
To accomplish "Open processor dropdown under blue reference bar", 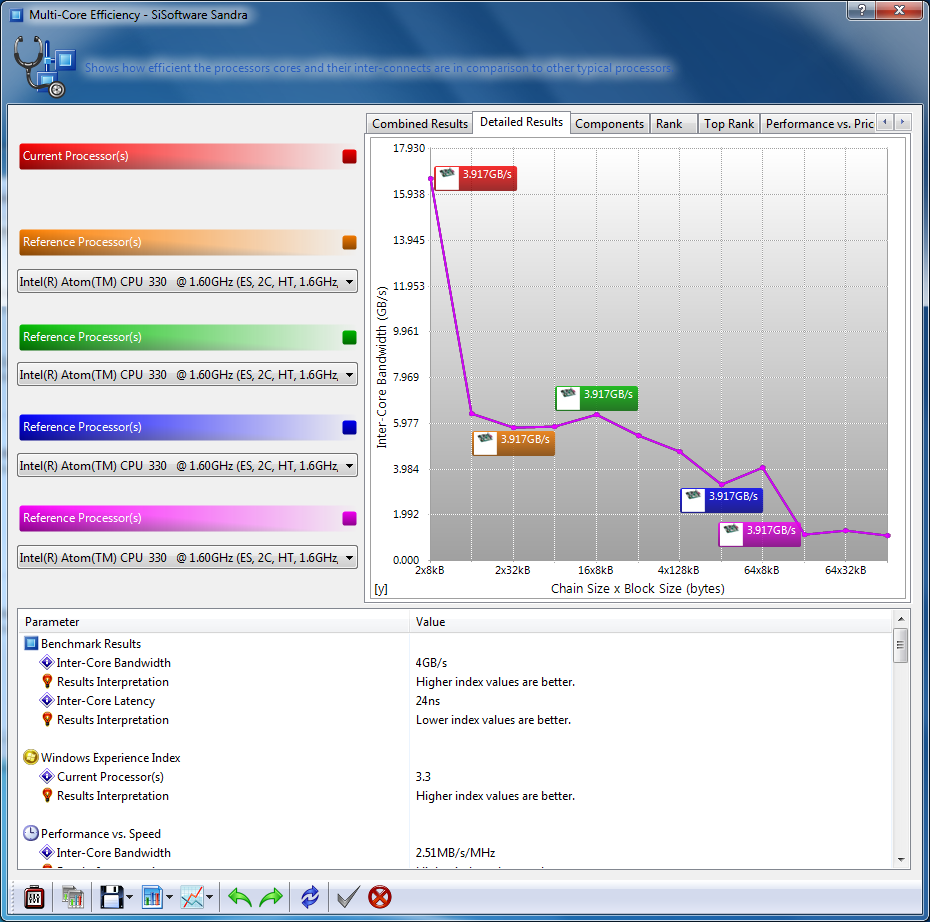I will [x=187, y=466].
